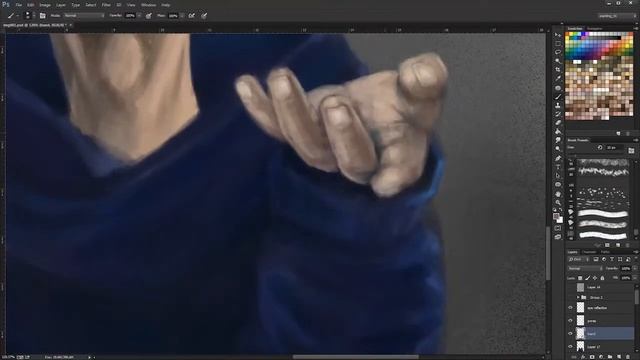Open the Brush panel toggle in options bar
This screenshot has height=360, width=640.
tap(42, 16)
